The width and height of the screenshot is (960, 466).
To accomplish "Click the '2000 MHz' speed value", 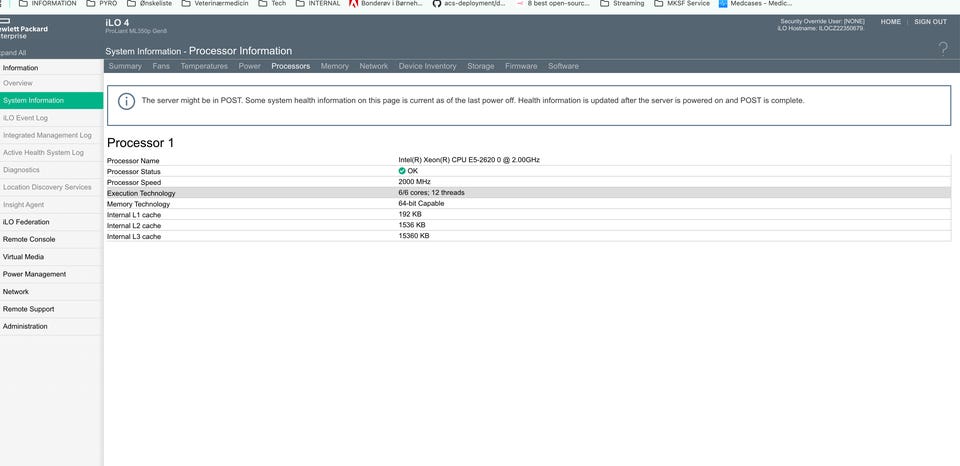I will point(414,182).
